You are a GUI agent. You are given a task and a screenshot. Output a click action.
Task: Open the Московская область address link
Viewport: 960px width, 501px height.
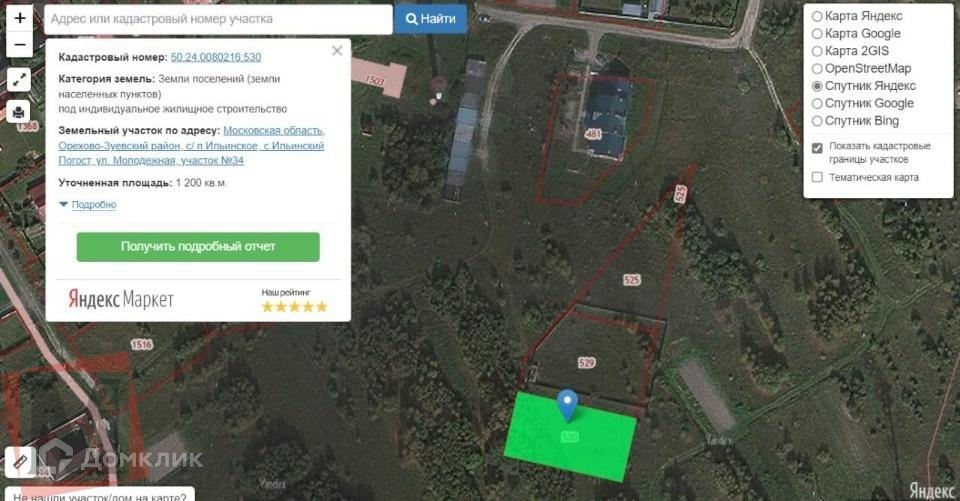pyautogui.click(x=274, y=130)
